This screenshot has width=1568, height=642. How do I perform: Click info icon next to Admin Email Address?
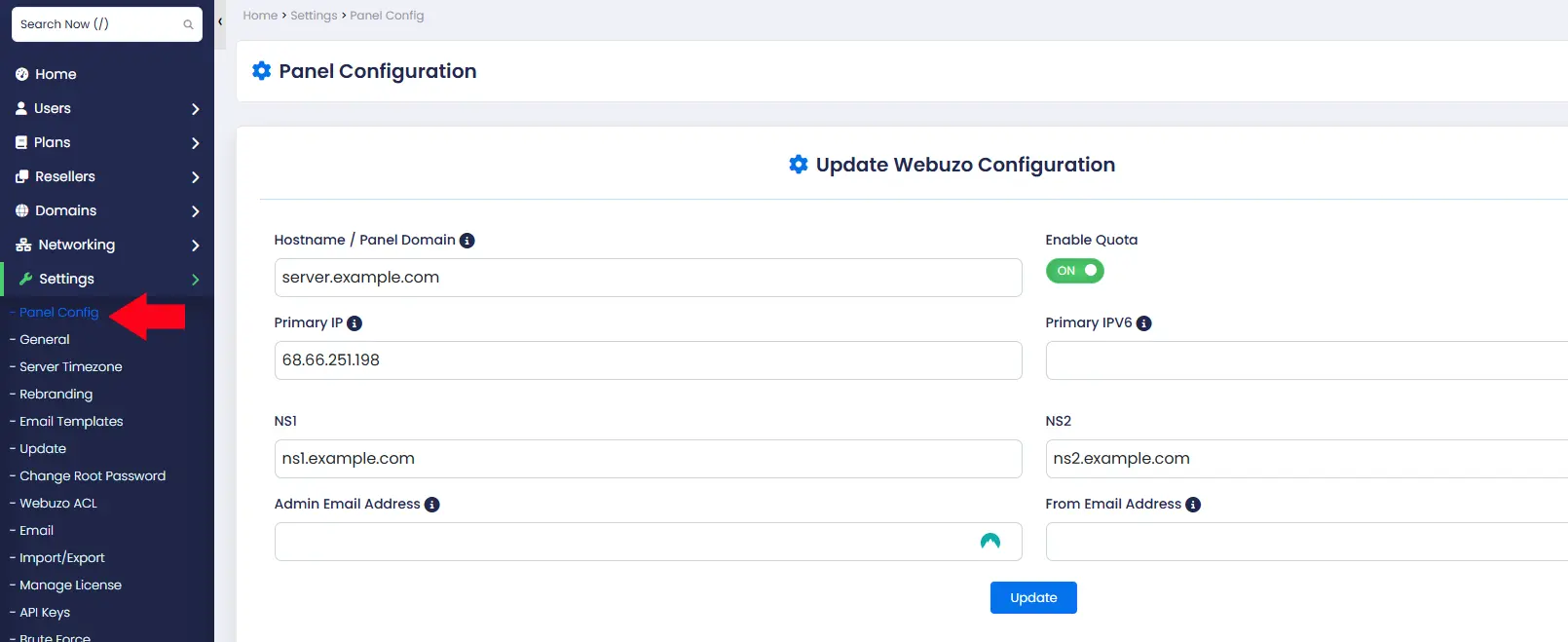tap(432, 505)
